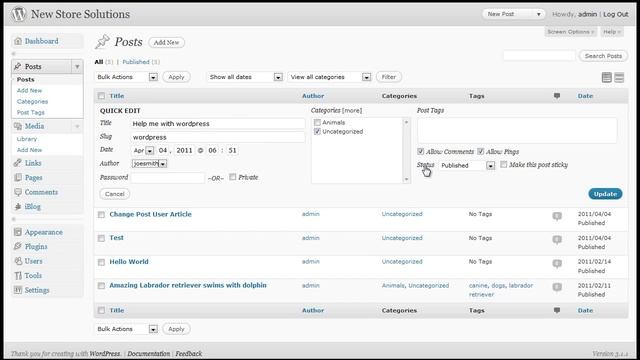
Task: Click in the Post Tags text area
Action: 517,130
